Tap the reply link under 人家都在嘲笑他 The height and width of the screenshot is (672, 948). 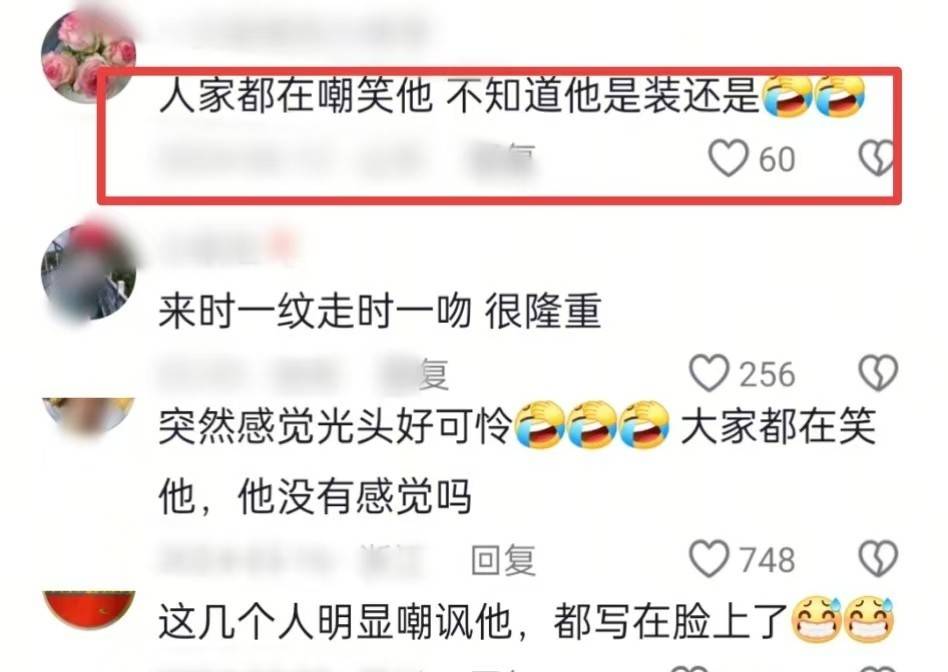tap(503, 160)
